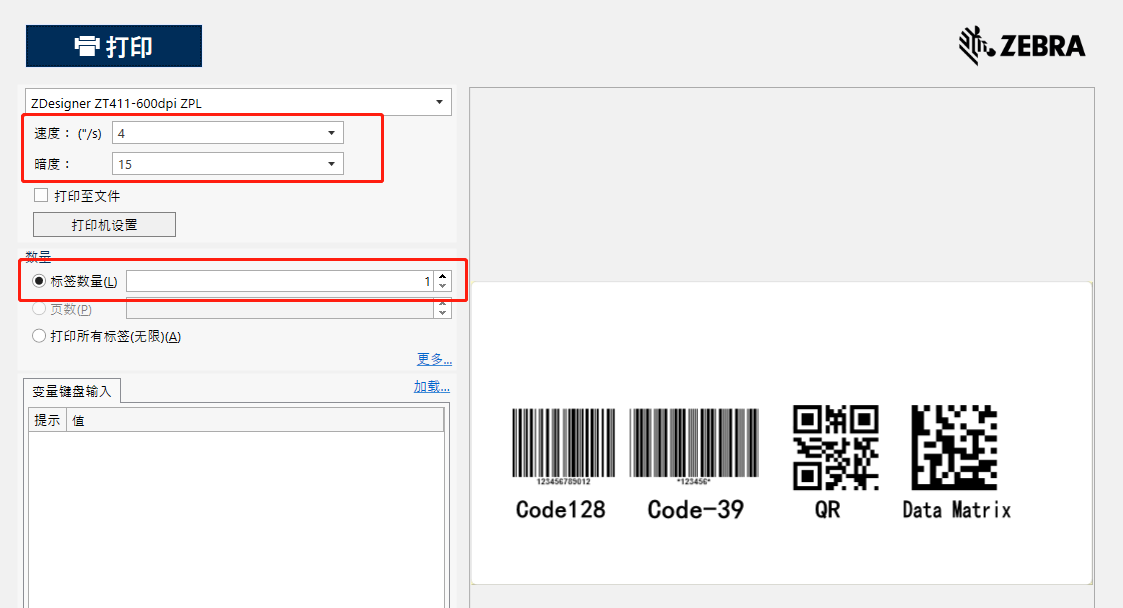
Task: Click the 'Data Matrix' caption text
Action: [957, 510]
